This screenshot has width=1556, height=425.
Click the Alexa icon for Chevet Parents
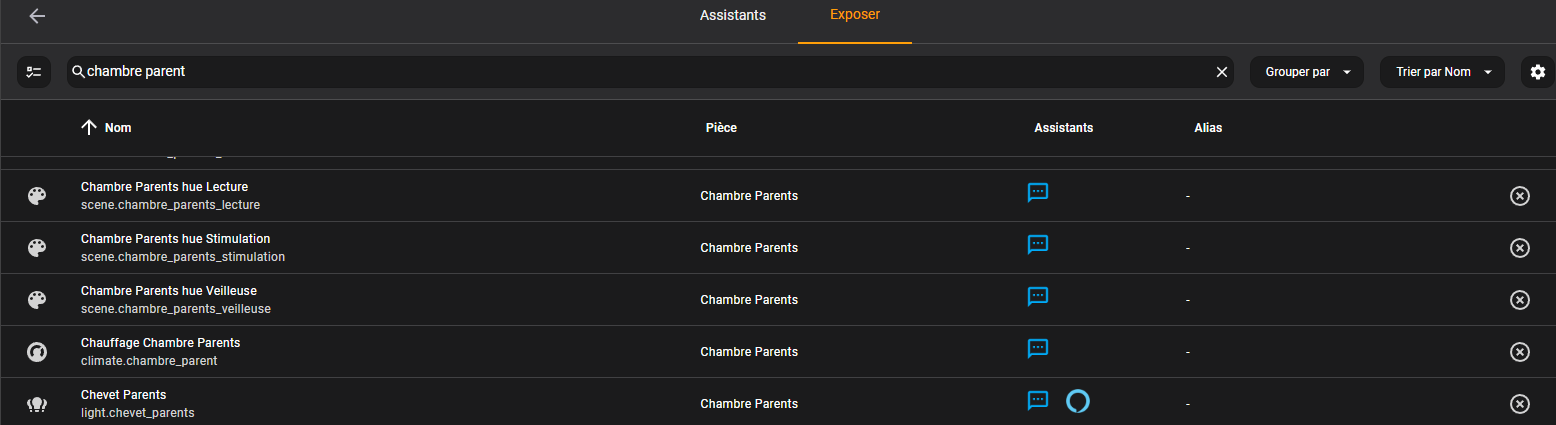[x=1078, y=401]
